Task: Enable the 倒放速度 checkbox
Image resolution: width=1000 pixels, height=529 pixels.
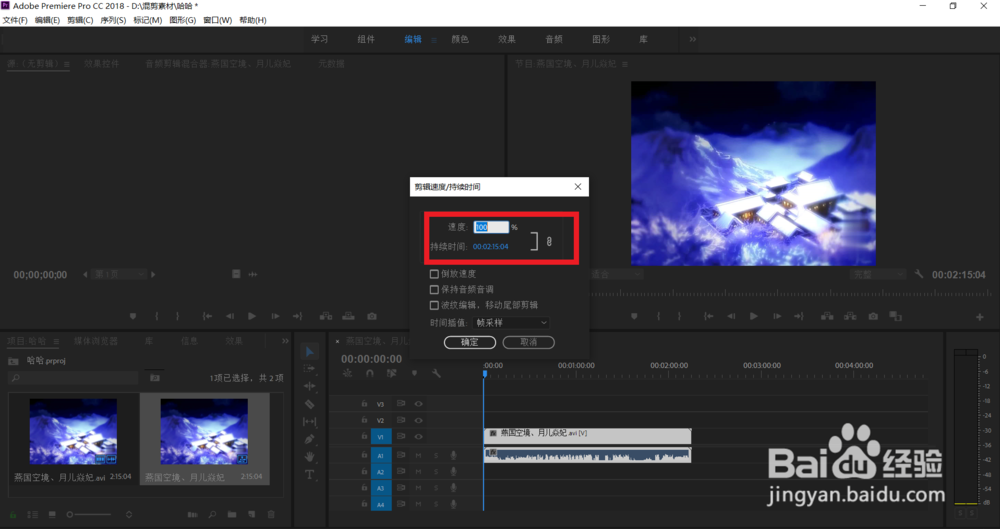Action: click(x=434, y=274)
